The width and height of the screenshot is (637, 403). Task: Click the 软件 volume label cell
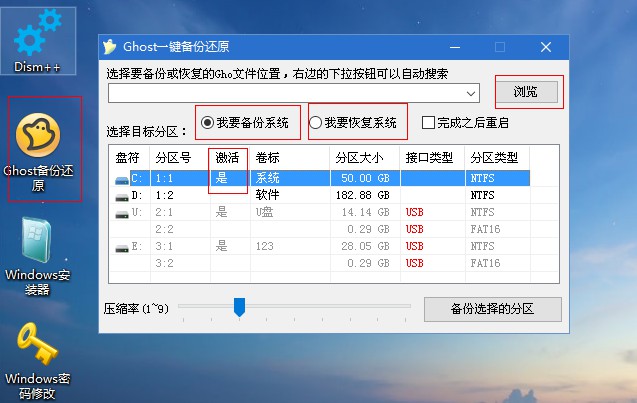tap(267, 195)
